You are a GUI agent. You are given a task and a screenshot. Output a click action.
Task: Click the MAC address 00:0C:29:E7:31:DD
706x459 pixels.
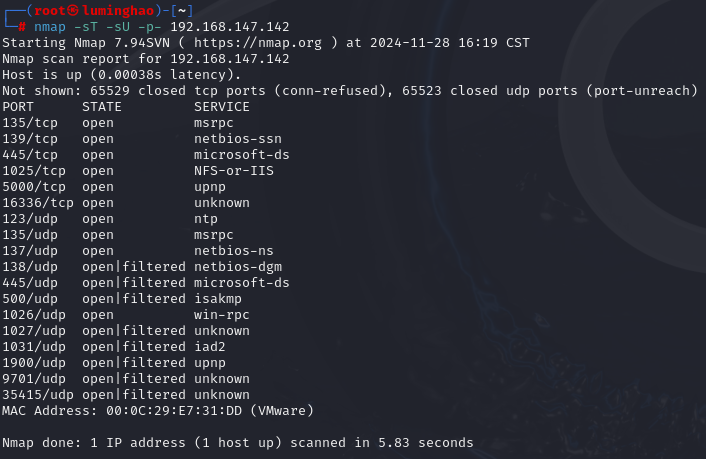(x=174, y=411)
